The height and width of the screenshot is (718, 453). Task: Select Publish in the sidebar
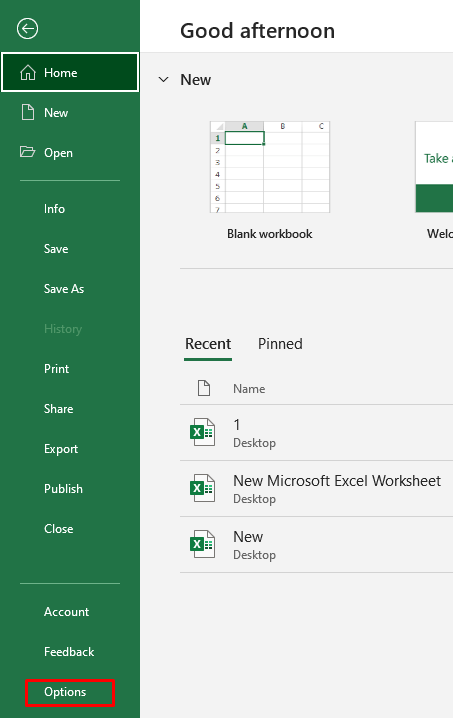[x=63, y=489]
